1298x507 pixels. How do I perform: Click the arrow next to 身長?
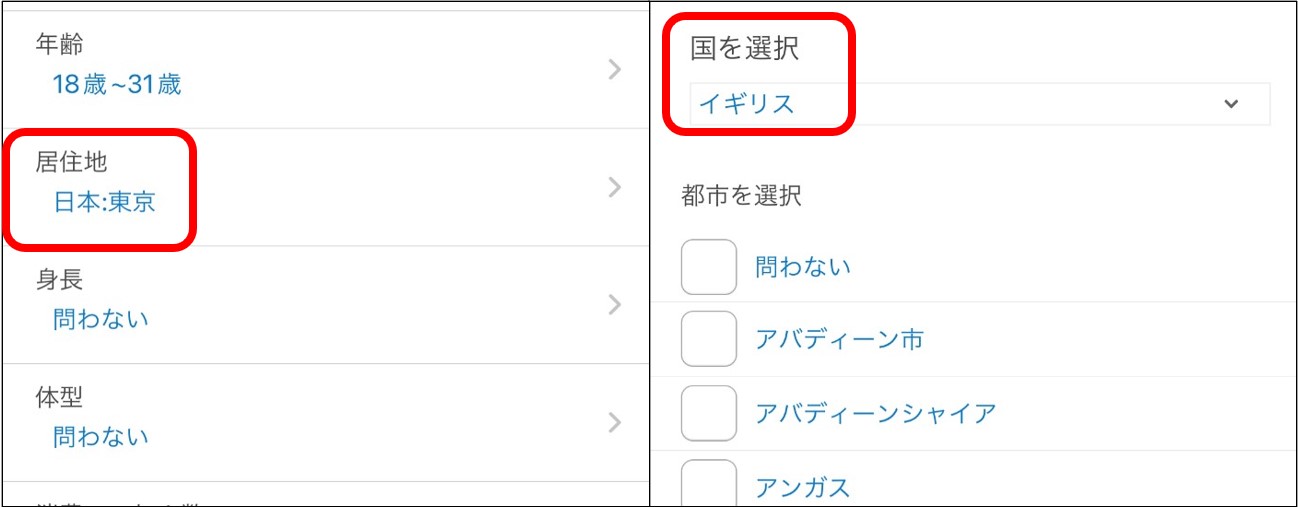click(x=615, y=304)
